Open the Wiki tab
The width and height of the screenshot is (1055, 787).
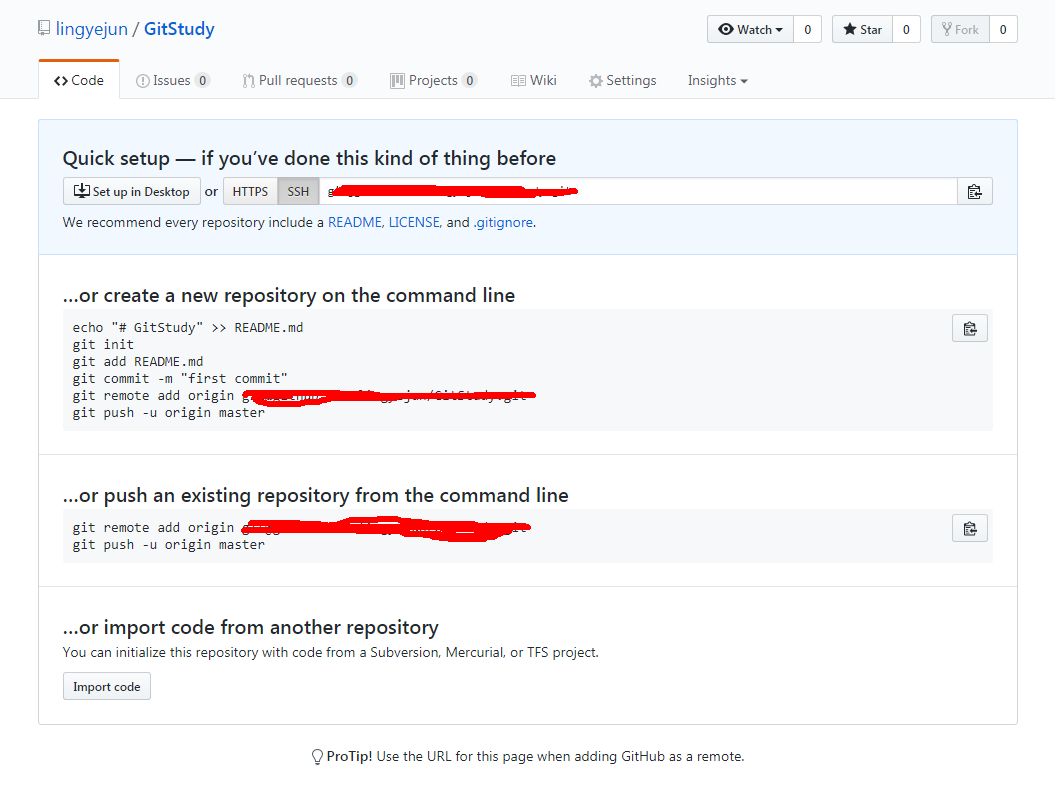(x=534, y=81)
